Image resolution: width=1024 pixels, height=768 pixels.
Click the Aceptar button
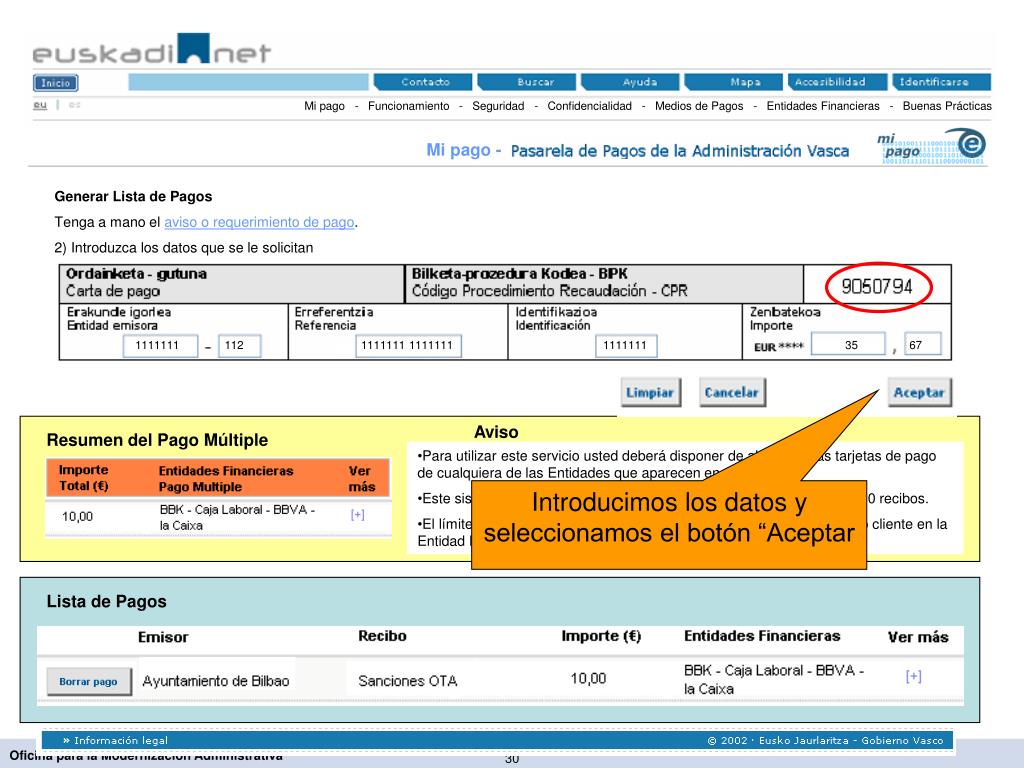coord(920,392)
